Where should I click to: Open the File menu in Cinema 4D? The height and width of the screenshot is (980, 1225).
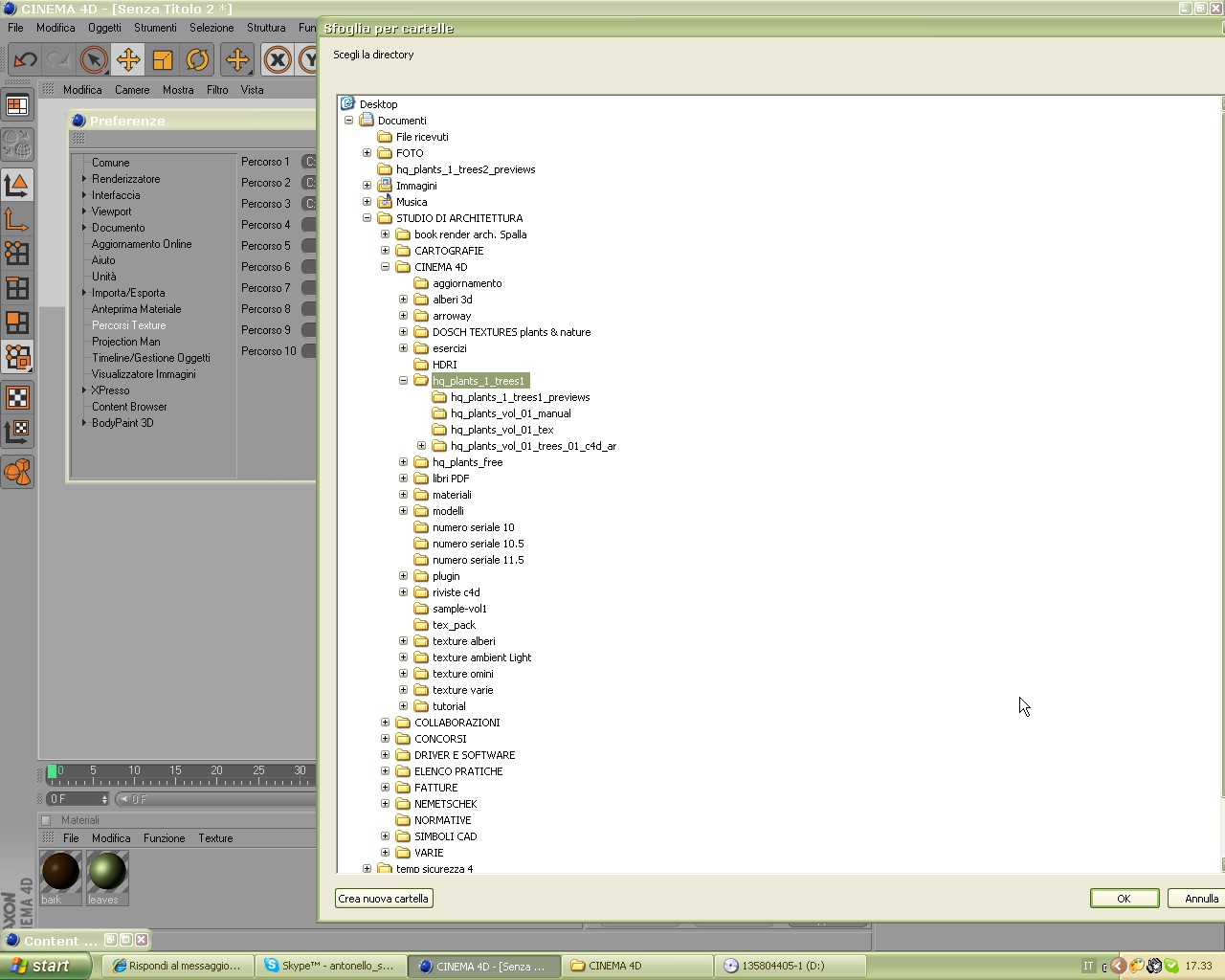point(15,28)
